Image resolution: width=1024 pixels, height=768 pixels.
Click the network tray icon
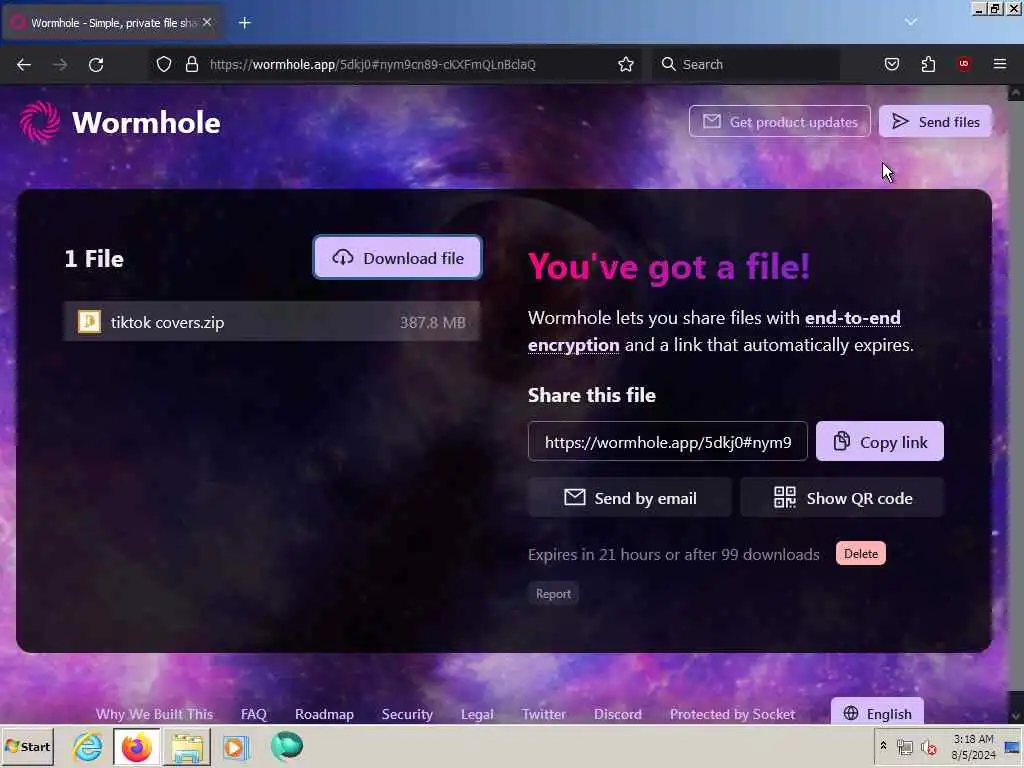[904, 747]
